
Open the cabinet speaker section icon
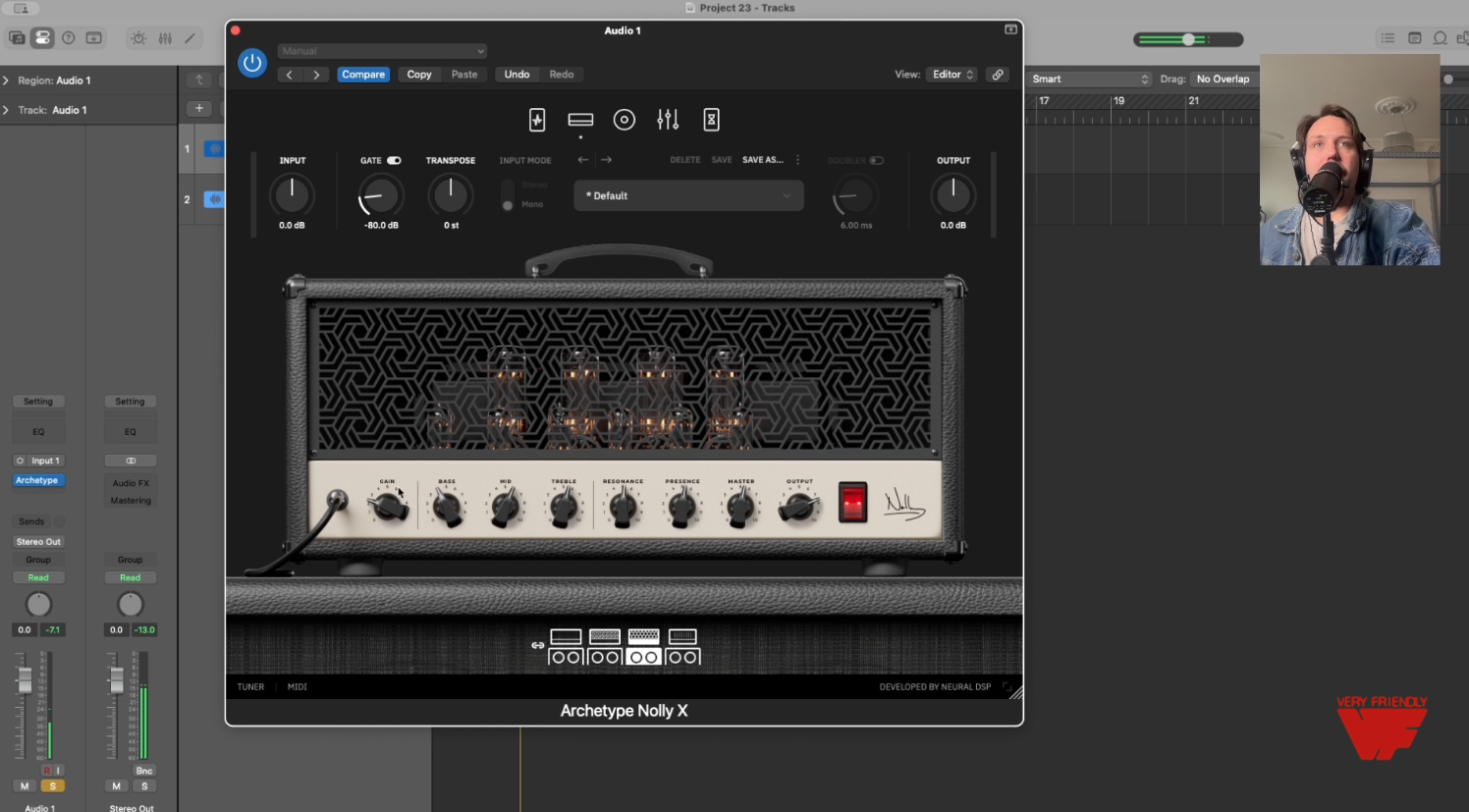[625, 120]
